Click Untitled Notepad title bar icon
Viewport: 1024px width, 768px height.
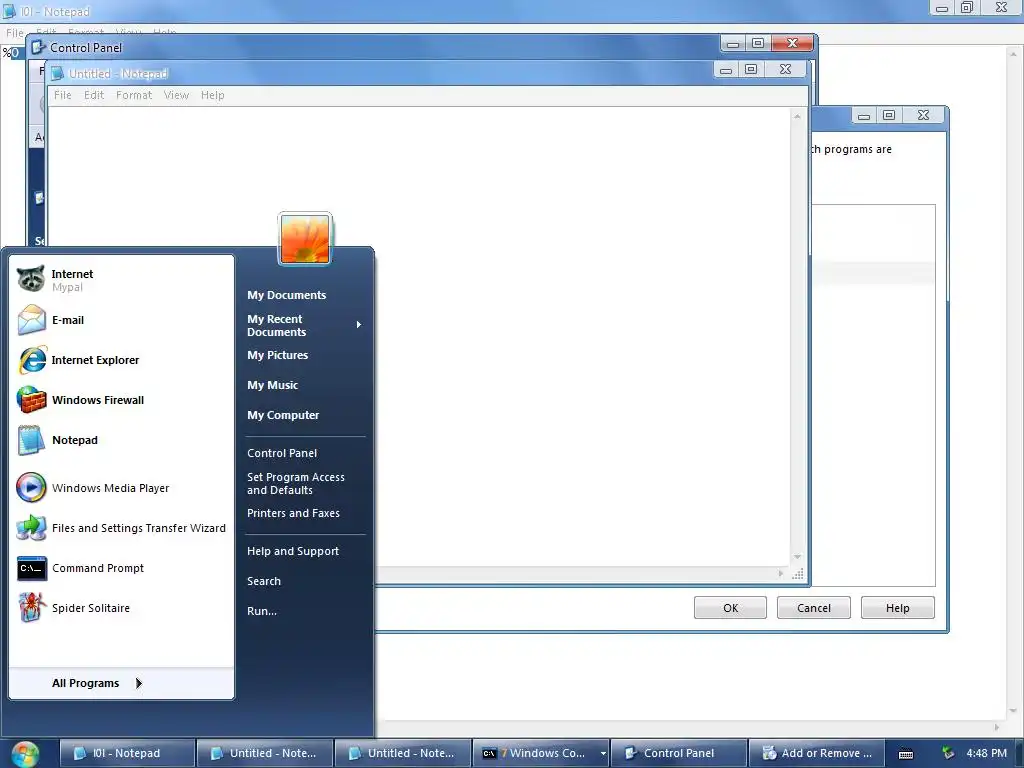click(57, 74)
